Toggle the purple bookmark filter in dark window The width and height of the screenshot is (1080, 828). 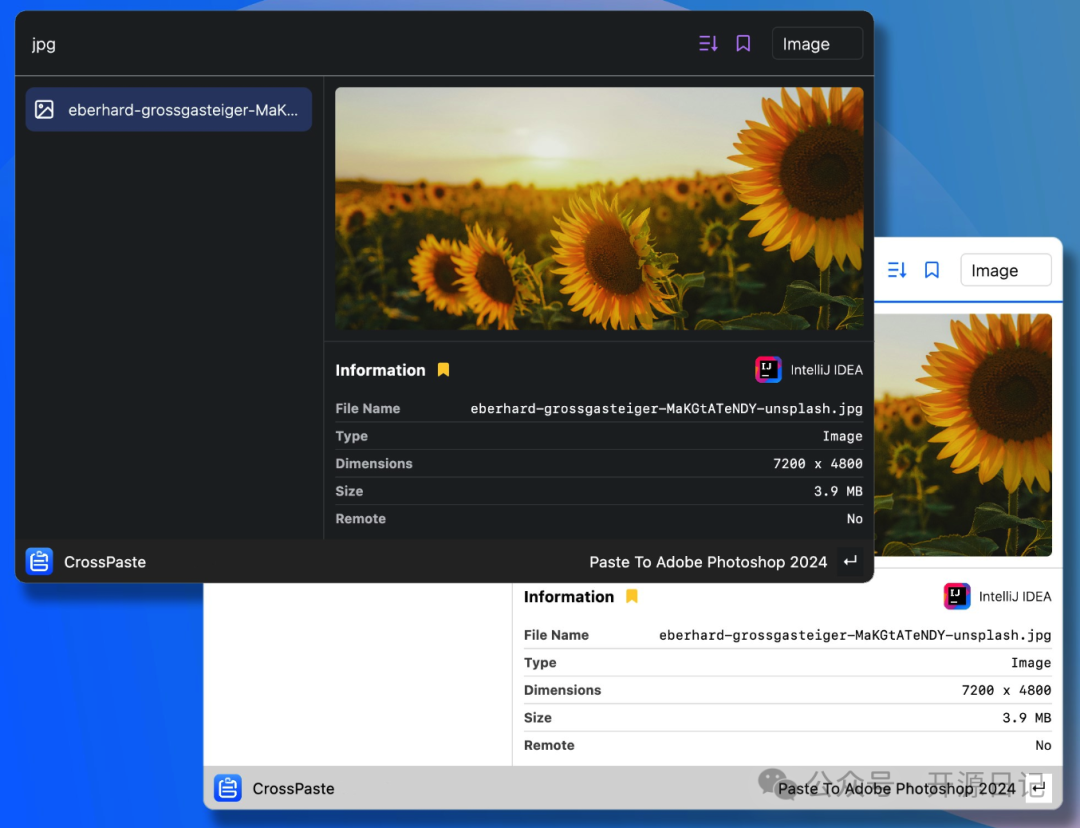(x=743, y=44)
